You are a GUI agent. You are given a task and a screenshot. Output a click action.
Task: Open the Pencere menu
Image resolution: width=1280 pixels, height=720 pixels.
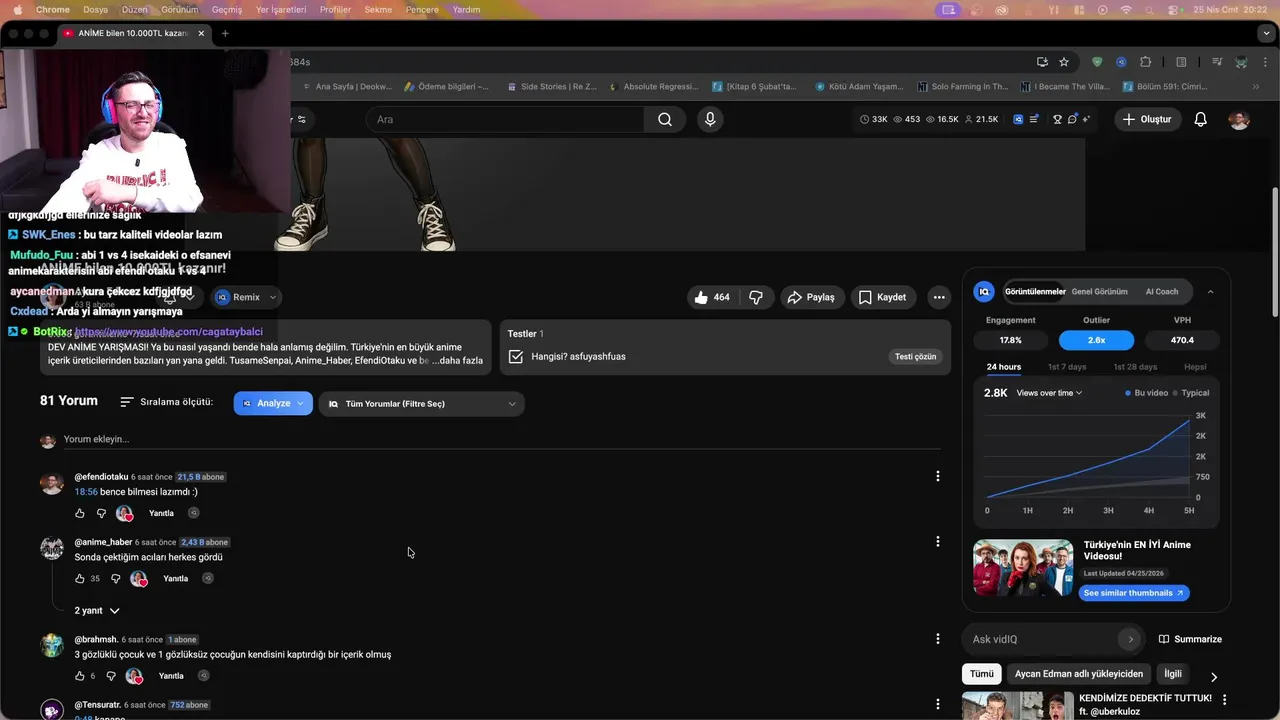(422, 9)
